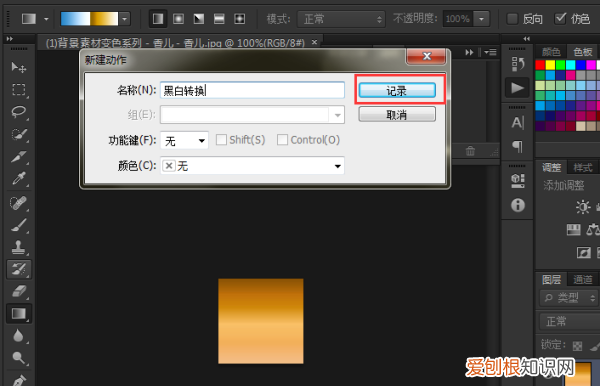Click the 名称 name input field

[252, 90]
